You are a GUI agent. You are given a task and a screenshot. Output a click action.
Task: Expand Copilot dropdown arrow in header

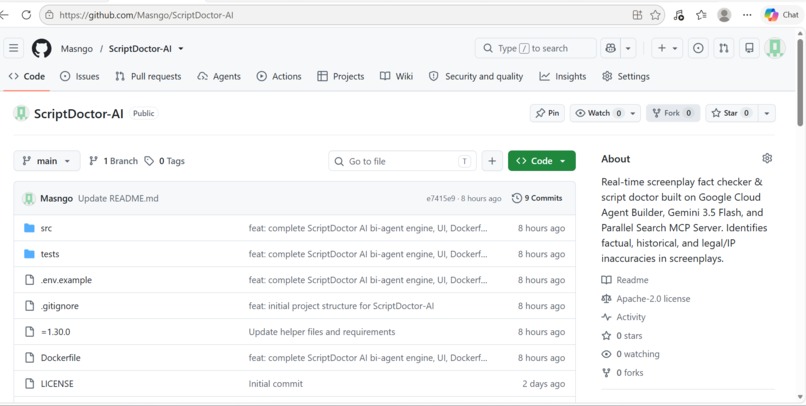pos(628,48)
